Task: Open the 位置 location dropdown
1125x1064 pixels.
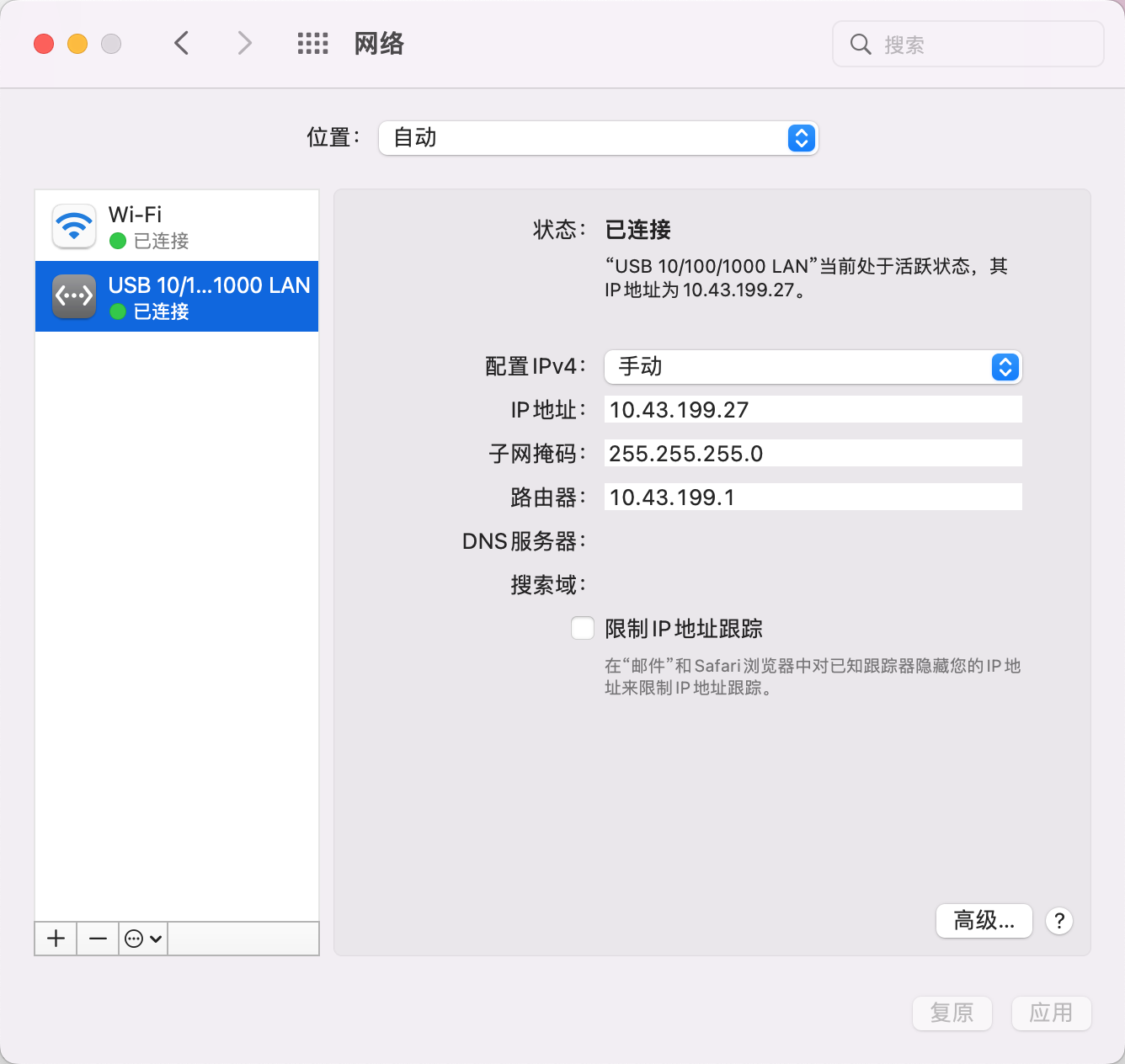Action: 598,138
